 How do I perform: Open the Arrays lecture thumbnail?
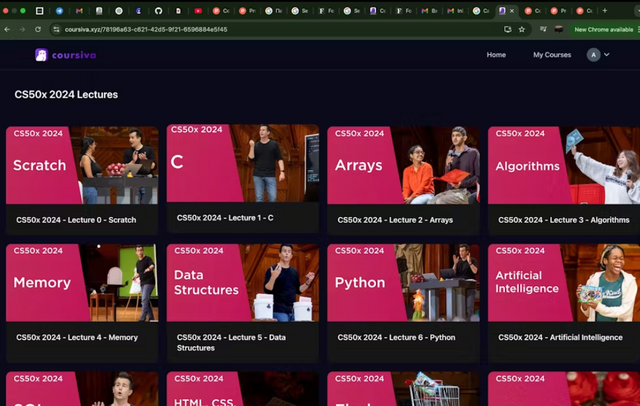[x=403, y=165]
